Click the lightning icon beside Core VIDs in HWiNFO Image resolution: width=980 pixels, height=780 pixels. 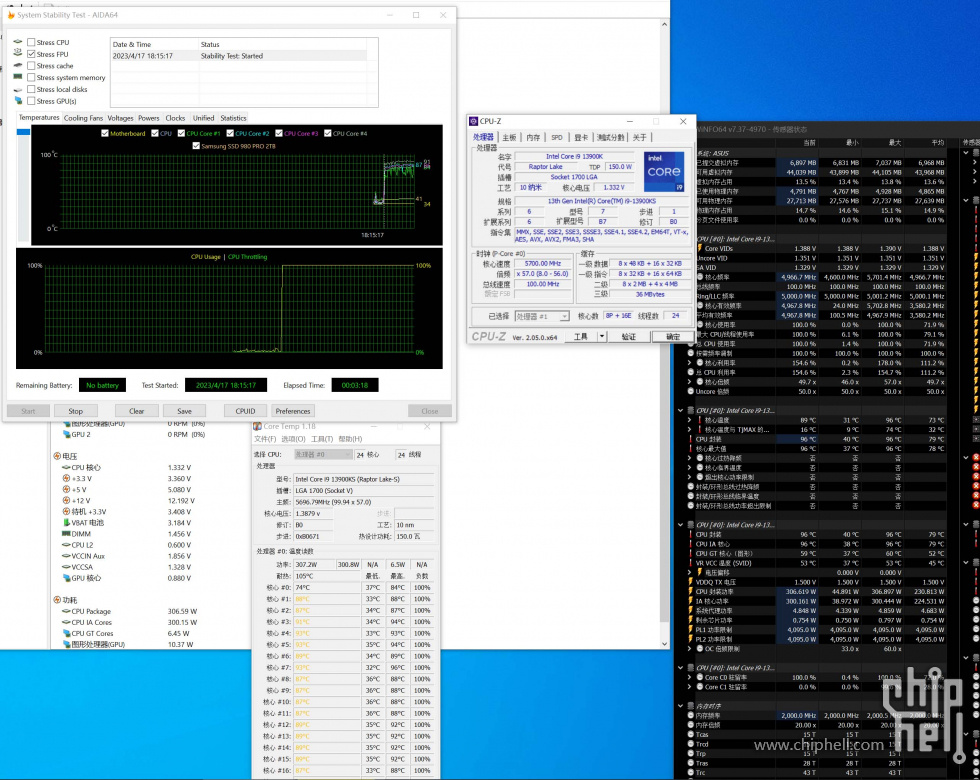(x=699, y=248)
